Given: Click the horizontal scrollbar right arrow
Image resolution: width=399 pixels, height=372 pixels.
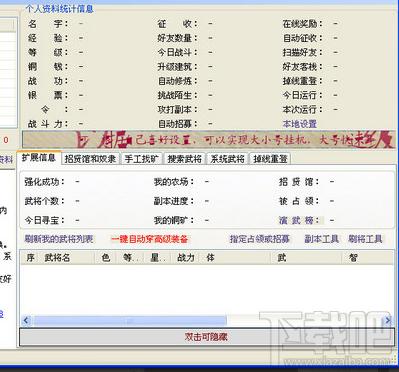Looking at the screenshot, I should point(388,321).
